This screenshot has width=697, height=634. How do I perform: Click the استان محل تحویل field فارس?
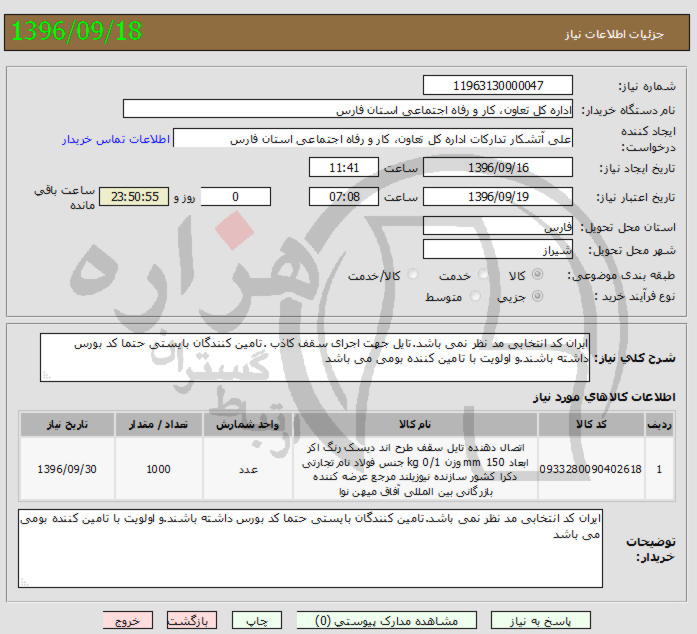pos(498,226)
